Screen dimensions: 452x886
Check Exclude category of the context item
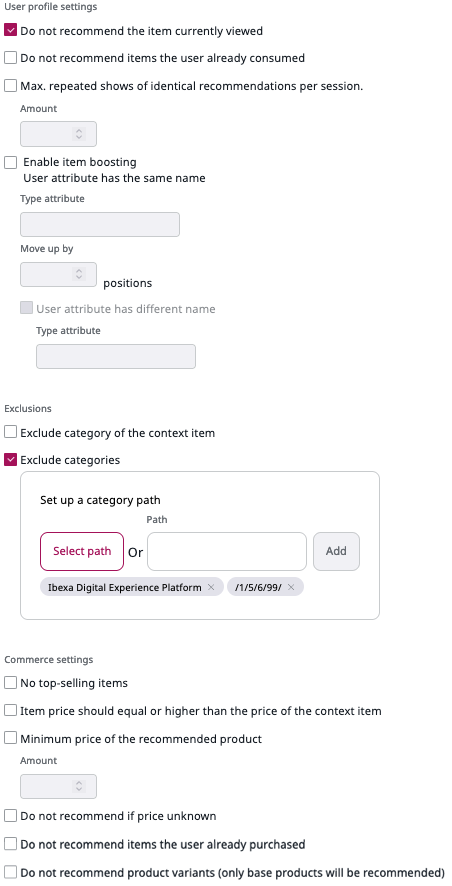(x=10, y=432)
